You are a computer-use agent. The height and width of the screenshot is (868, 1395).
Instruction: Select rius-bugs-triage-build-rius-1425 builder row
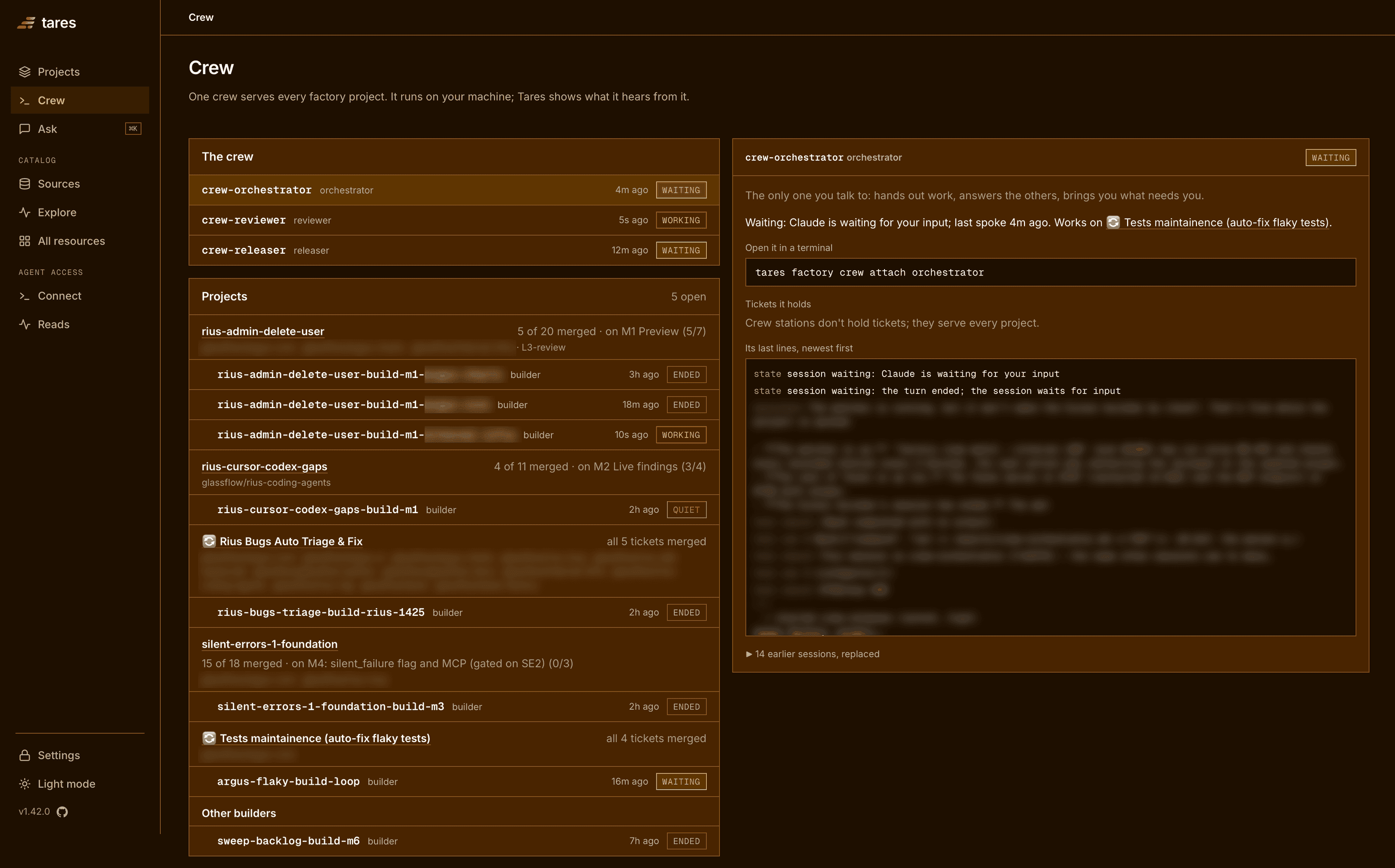(x=454, y=612)
